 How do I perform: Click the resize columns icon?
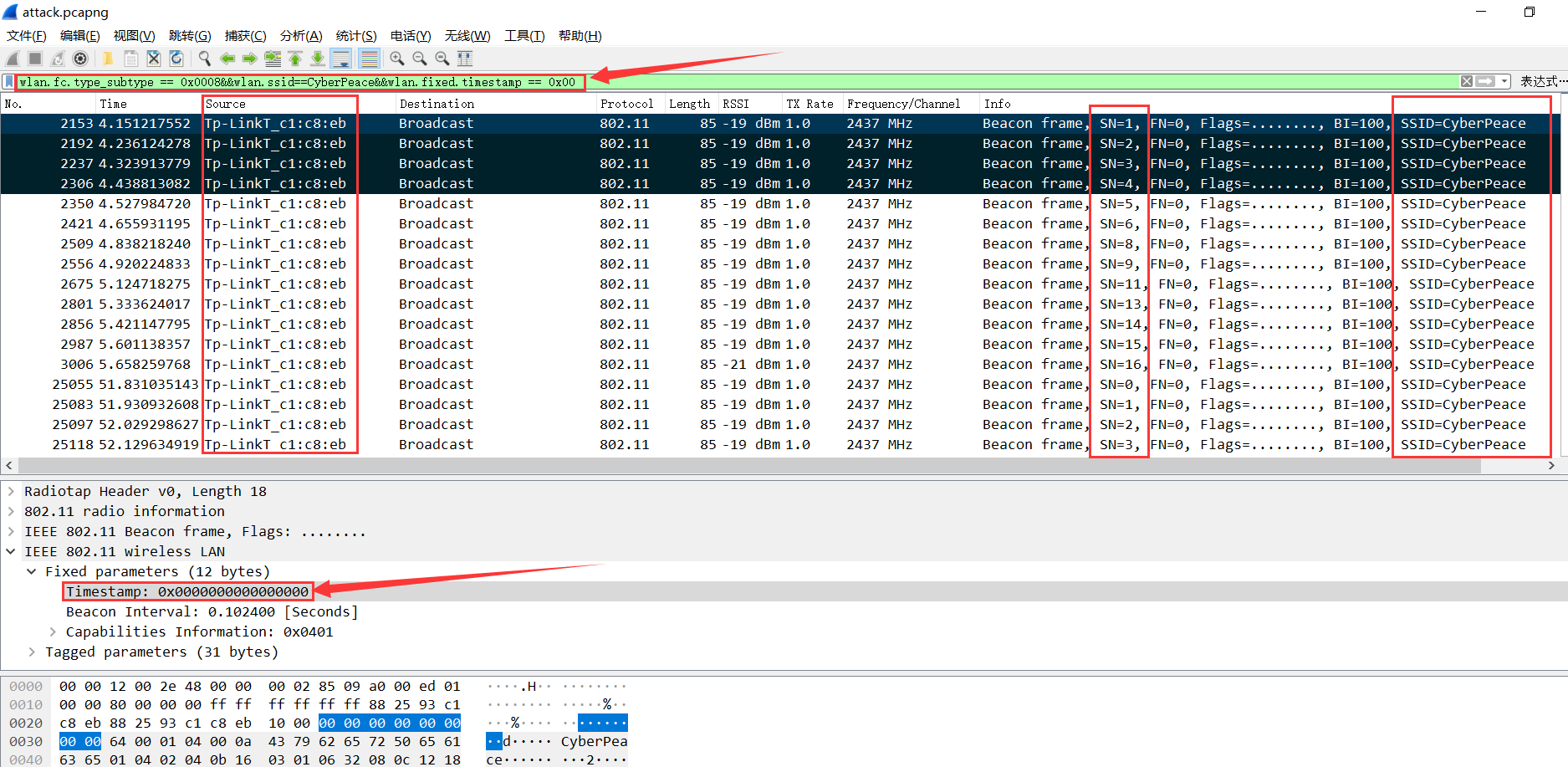click(465, 59)
